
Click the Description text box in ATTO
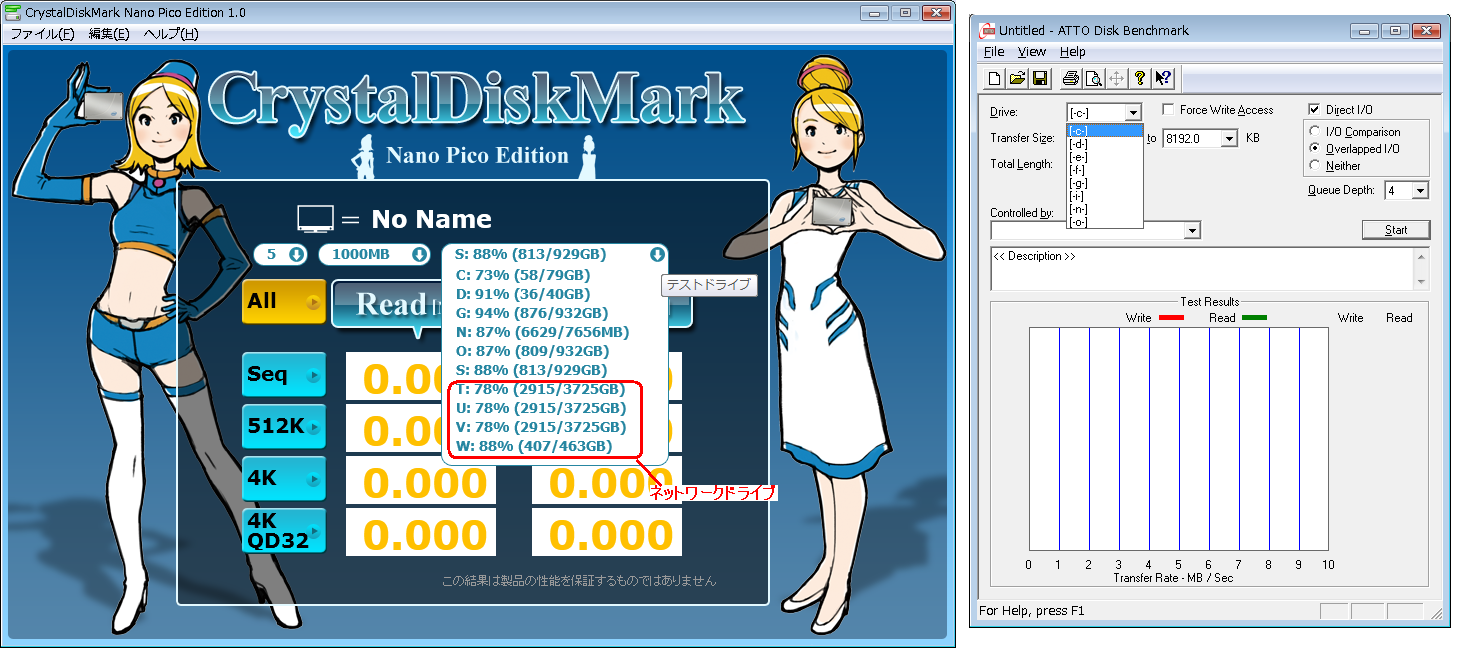coord(1201,269)
